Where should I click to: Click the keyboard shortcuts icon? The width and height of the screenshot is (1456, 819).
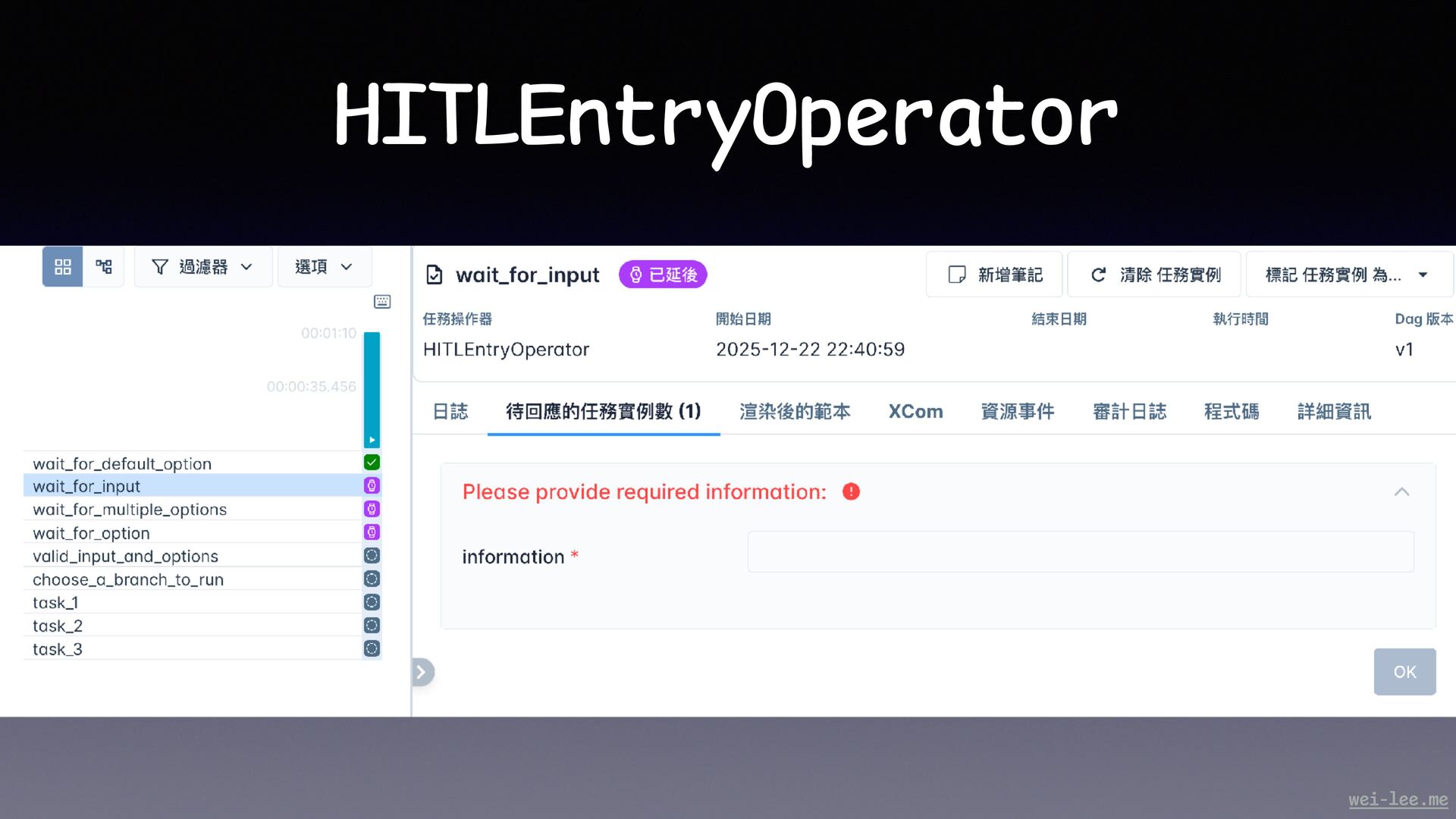click(x=382, y=302)
